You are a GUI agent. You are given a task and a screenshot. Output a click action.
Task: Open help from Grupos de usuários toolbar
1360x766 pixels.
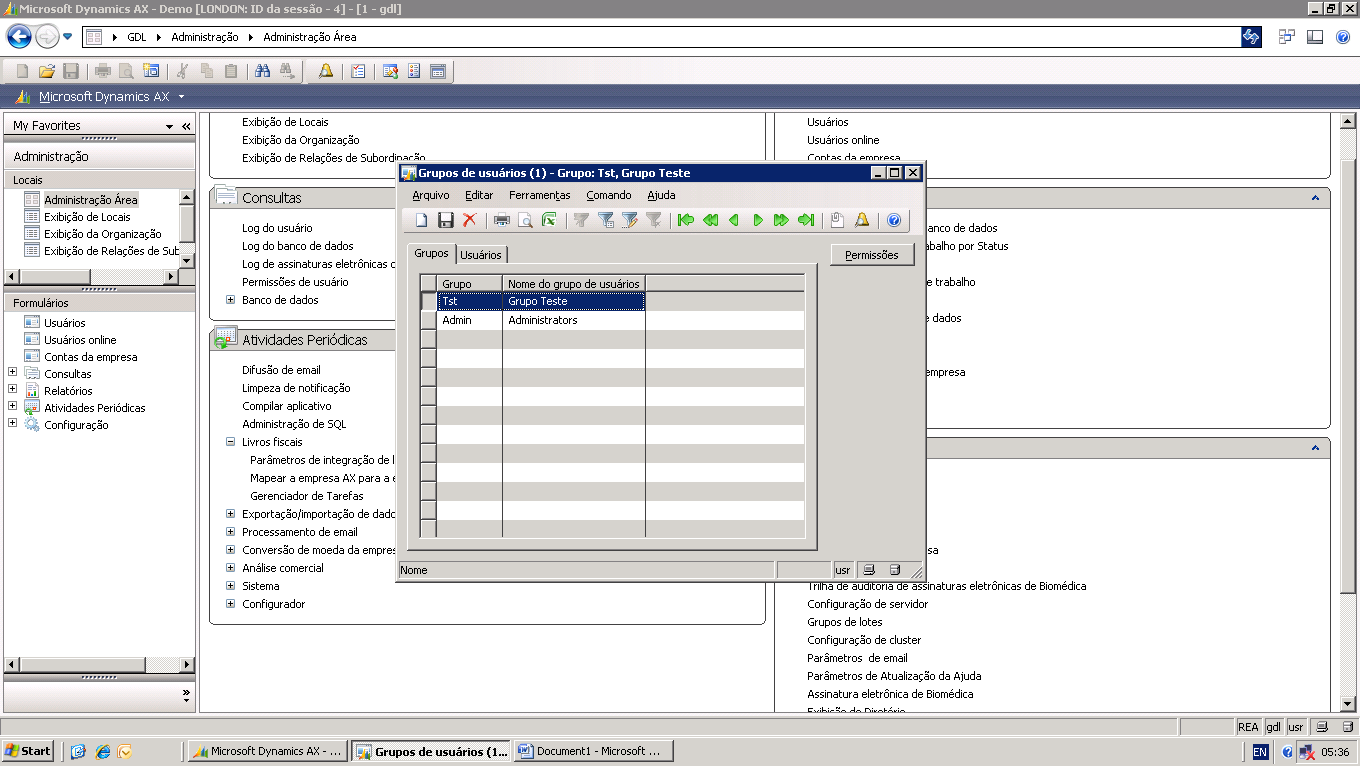click(x=894, y=220)
